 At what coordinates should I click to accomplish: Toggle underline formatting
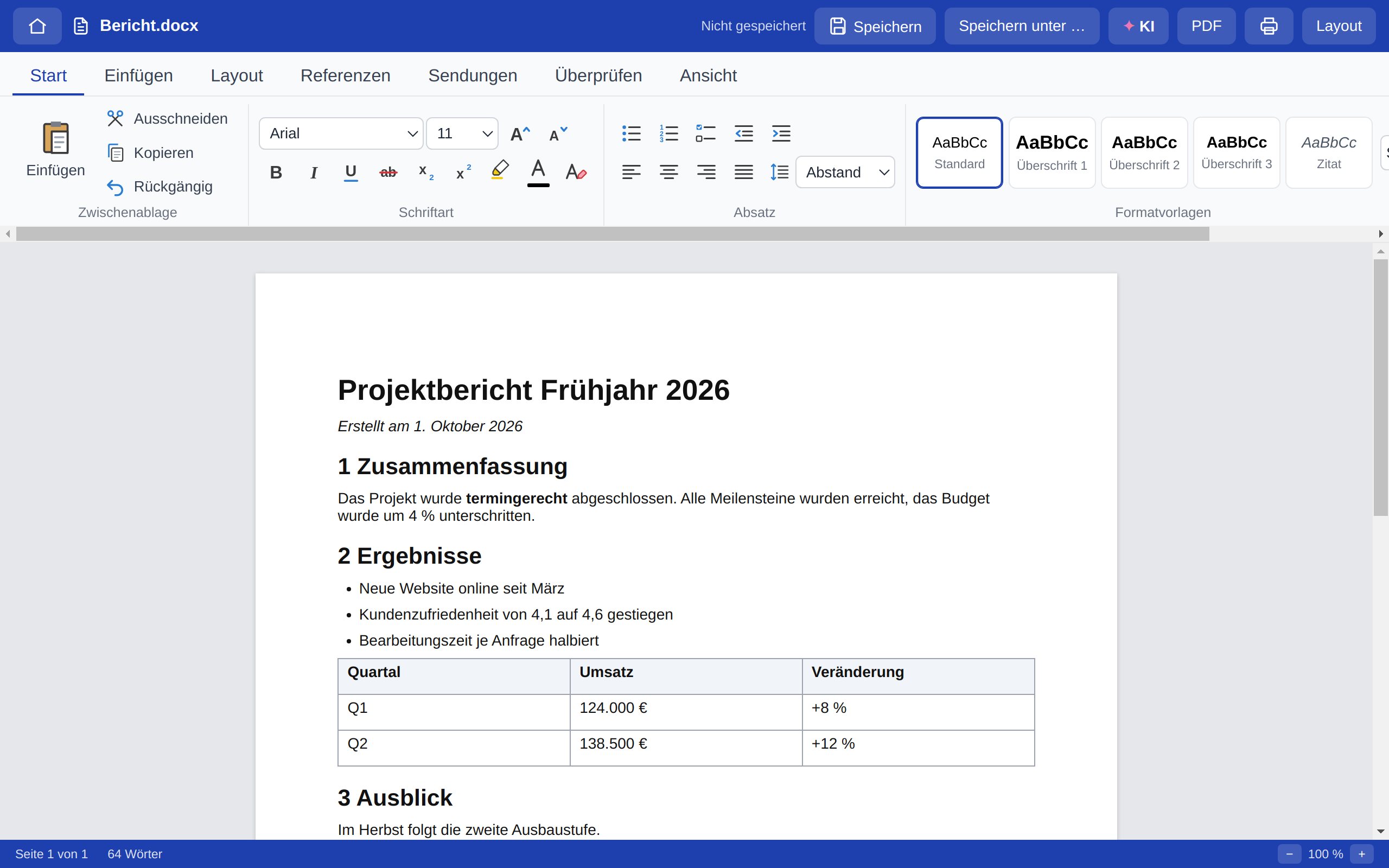pyautogui.click(x=351, y=172)
